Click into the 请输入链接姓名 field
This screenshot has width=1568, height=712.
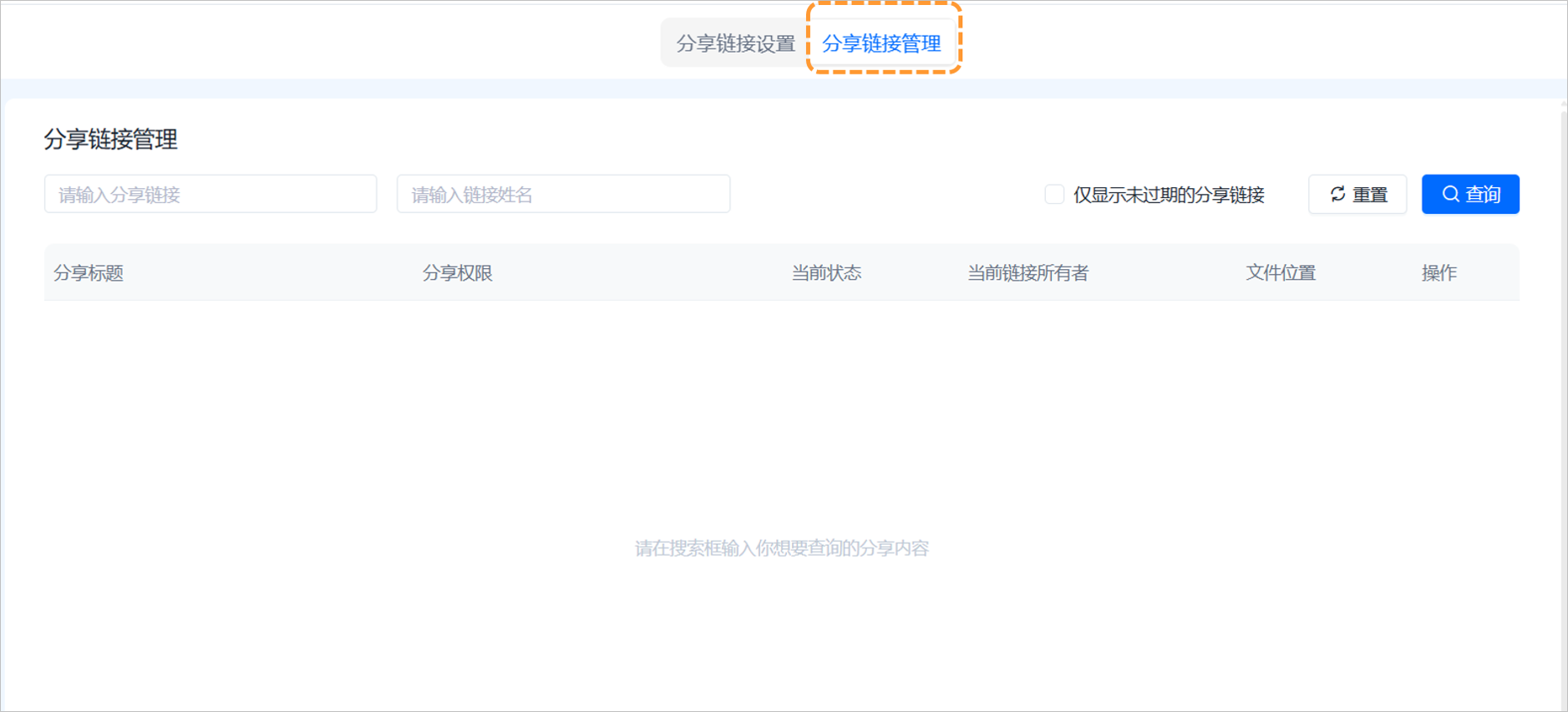tap(563, 195)
